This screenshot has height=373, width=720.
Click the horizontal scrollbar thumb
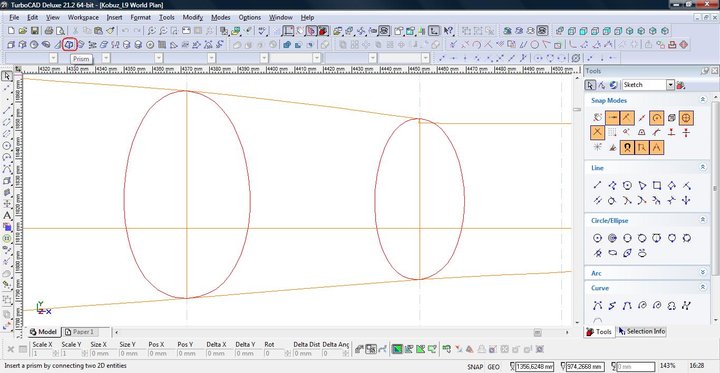point(537,332)
